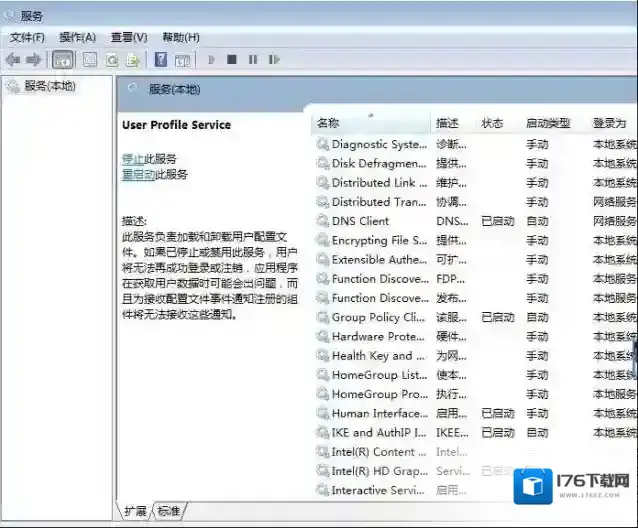Viewport: 638px width, 528px height.
Task: Sort by the 启动类型 column header
Action: tap(548, 123)
